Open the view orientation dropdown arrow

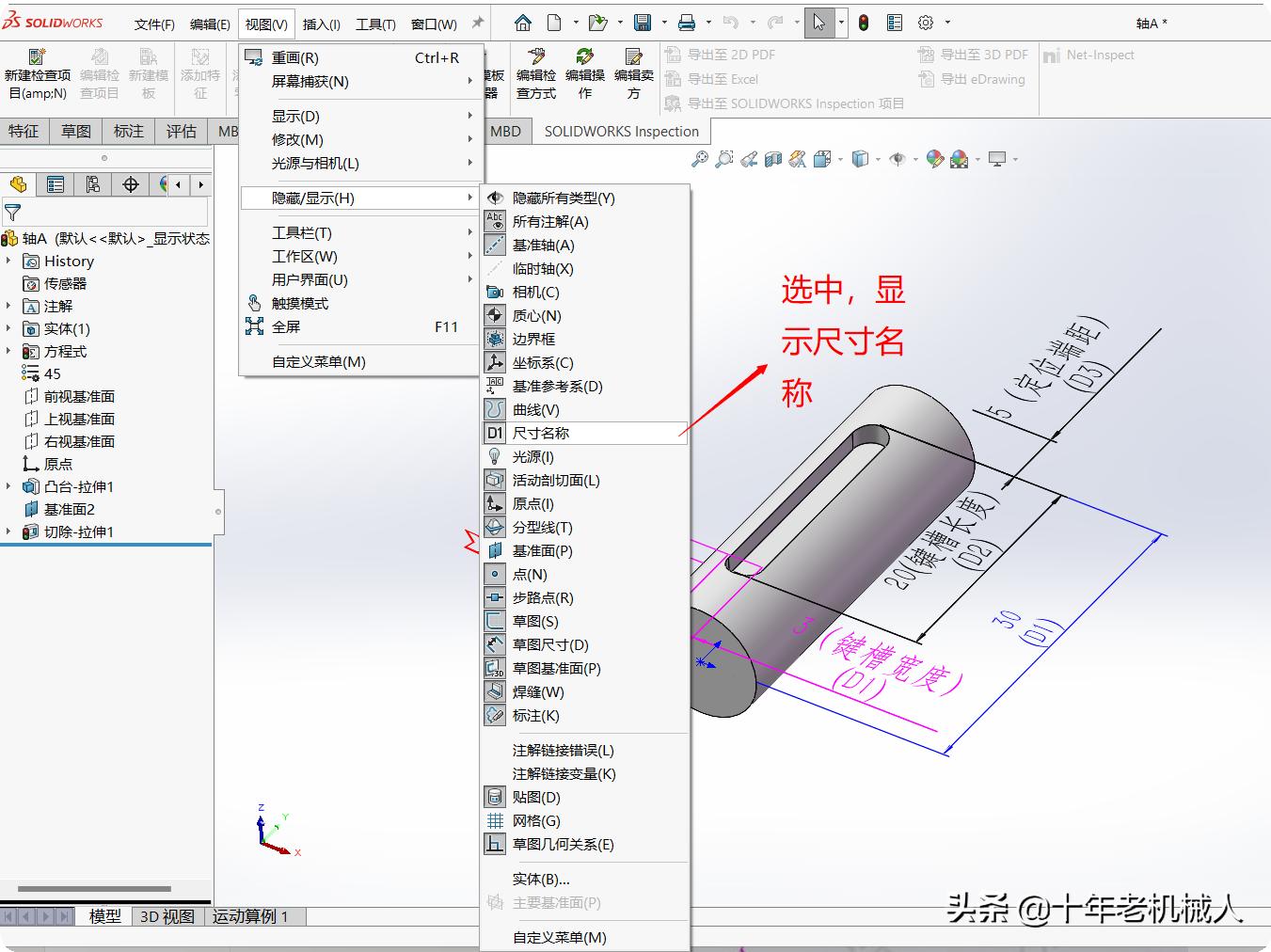838,158
